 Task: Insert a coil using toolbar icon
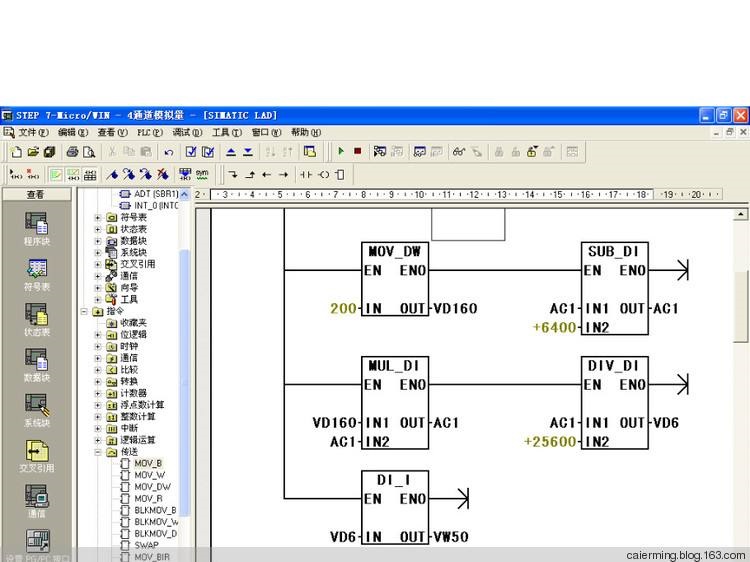[324, 175]
